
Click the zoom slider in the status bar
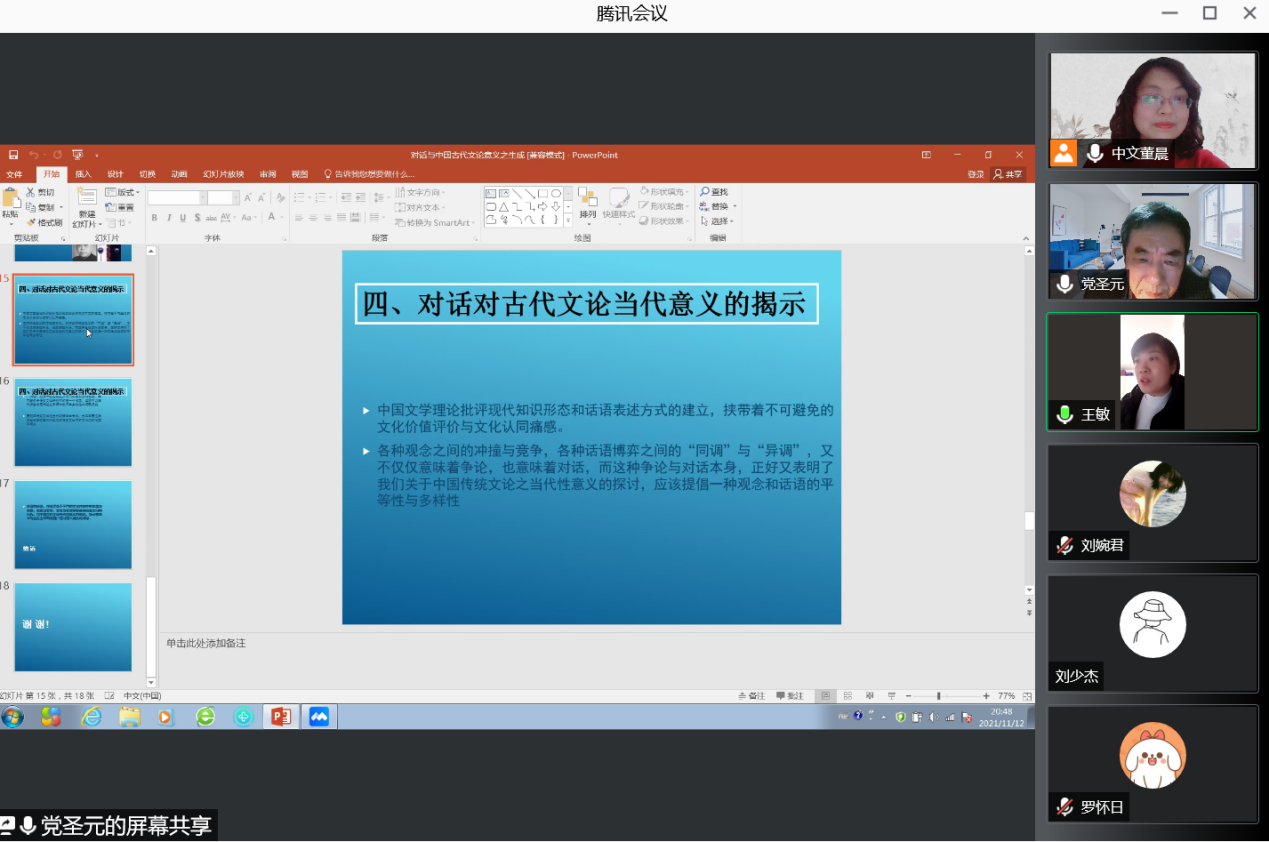(938, 696)
